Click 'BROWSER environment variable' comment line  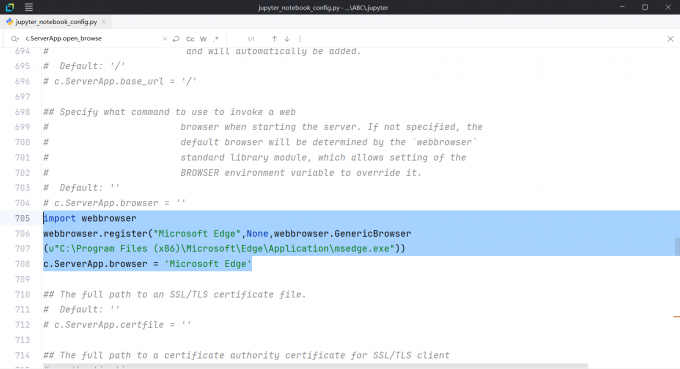coord(301,173)
